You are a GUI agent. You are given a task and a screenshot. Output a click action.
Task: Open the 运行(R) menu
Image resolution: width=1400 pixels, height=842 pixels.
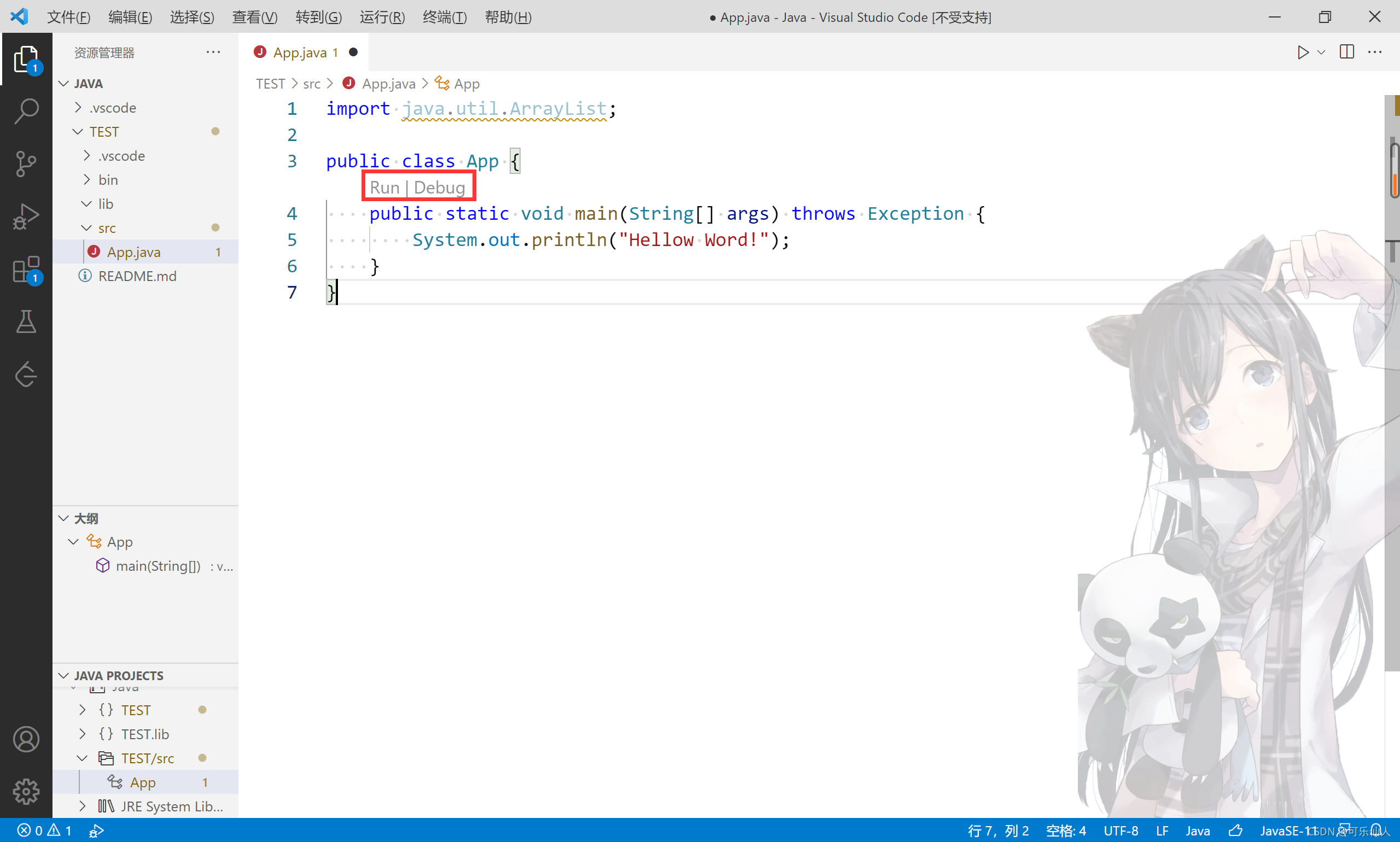tap(382, 17)
